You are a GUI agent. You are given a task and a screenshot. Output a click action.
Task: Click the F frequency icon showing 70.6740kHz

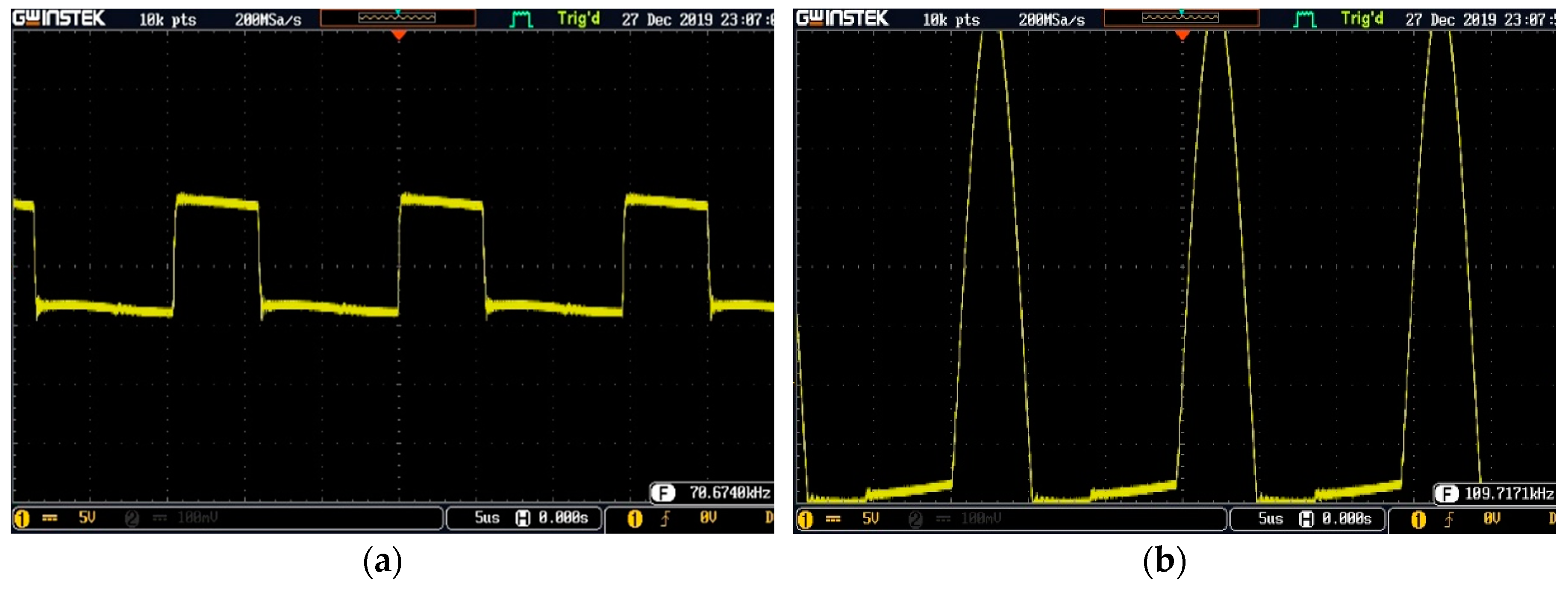pyautogui.click(x=663, y=493)
